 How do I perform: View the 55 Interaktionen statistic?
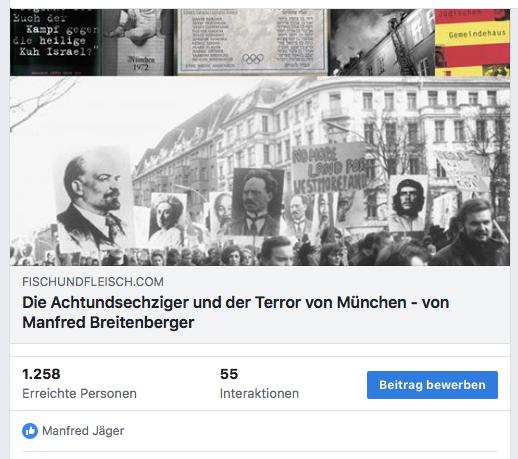(x=259, y=383)
